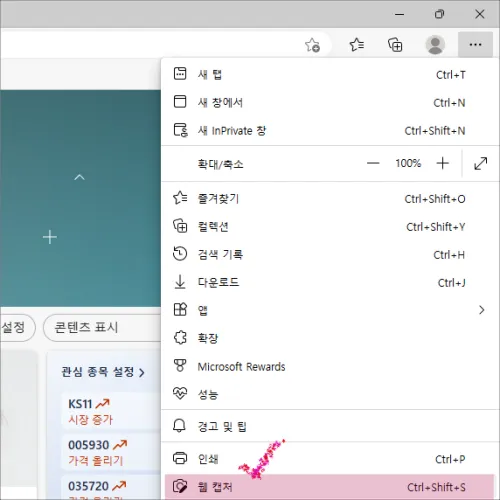
Task: Click the Ctrl+Shift+S shortcut text
Action: 436,487
